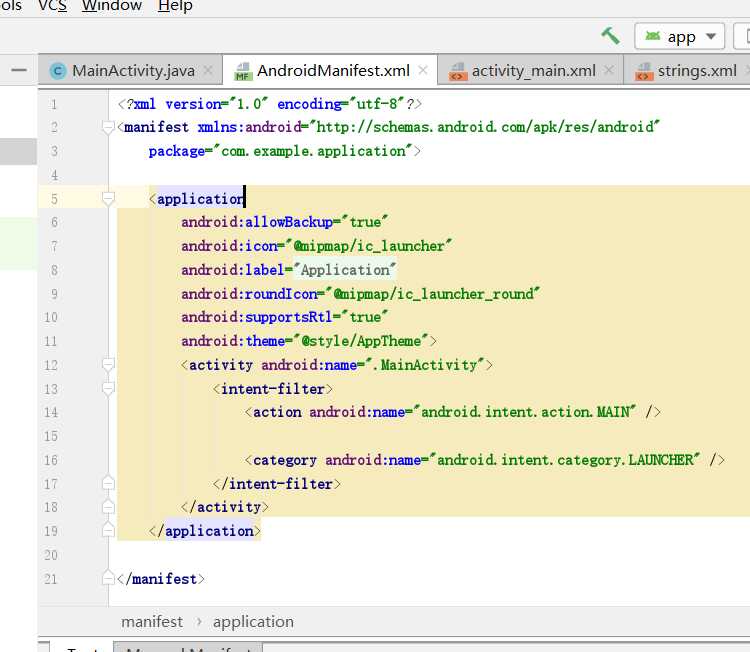Click the ".MainActivity" name value

425,365
